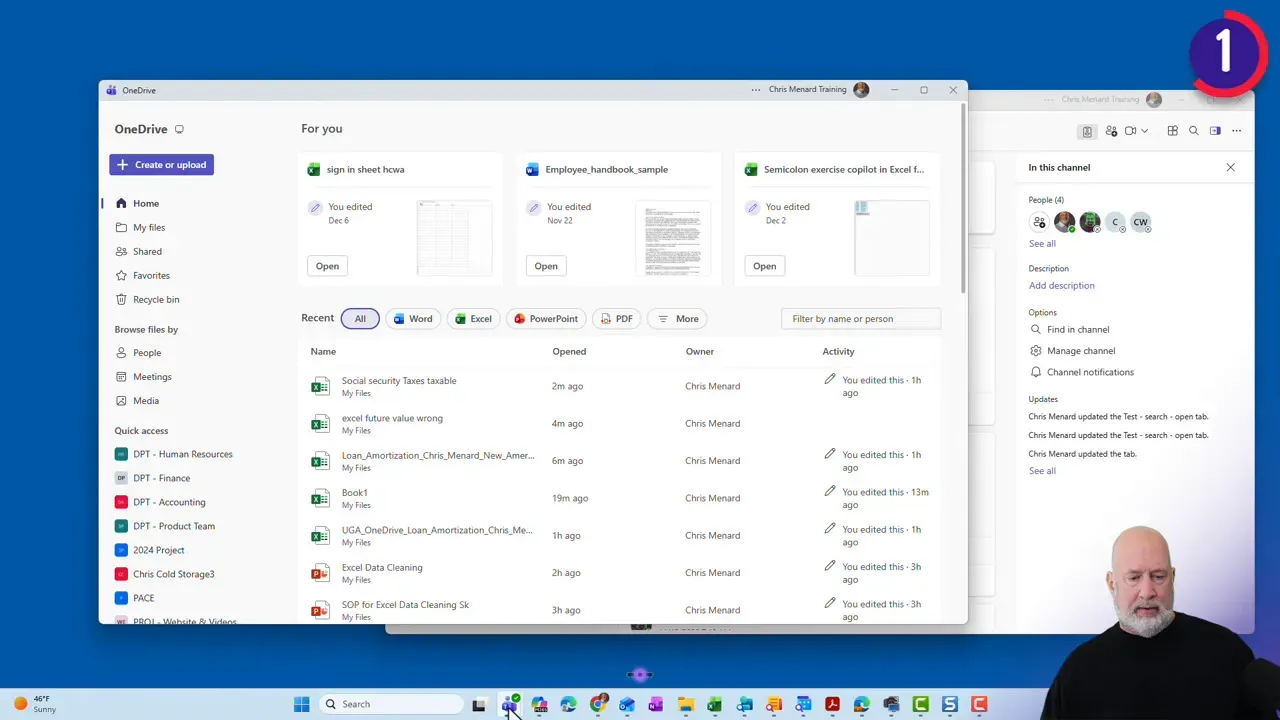This screenshot has width=1280, height=720.
Task: Click the open in new window icon in Teams
Action: [x=1215, y=131]
